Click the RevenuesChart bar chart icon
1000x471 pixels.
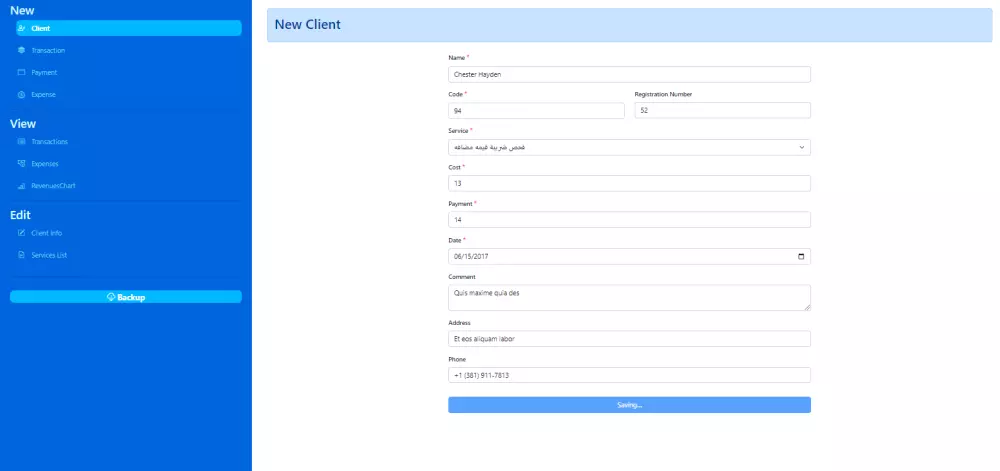coord(22,186)
